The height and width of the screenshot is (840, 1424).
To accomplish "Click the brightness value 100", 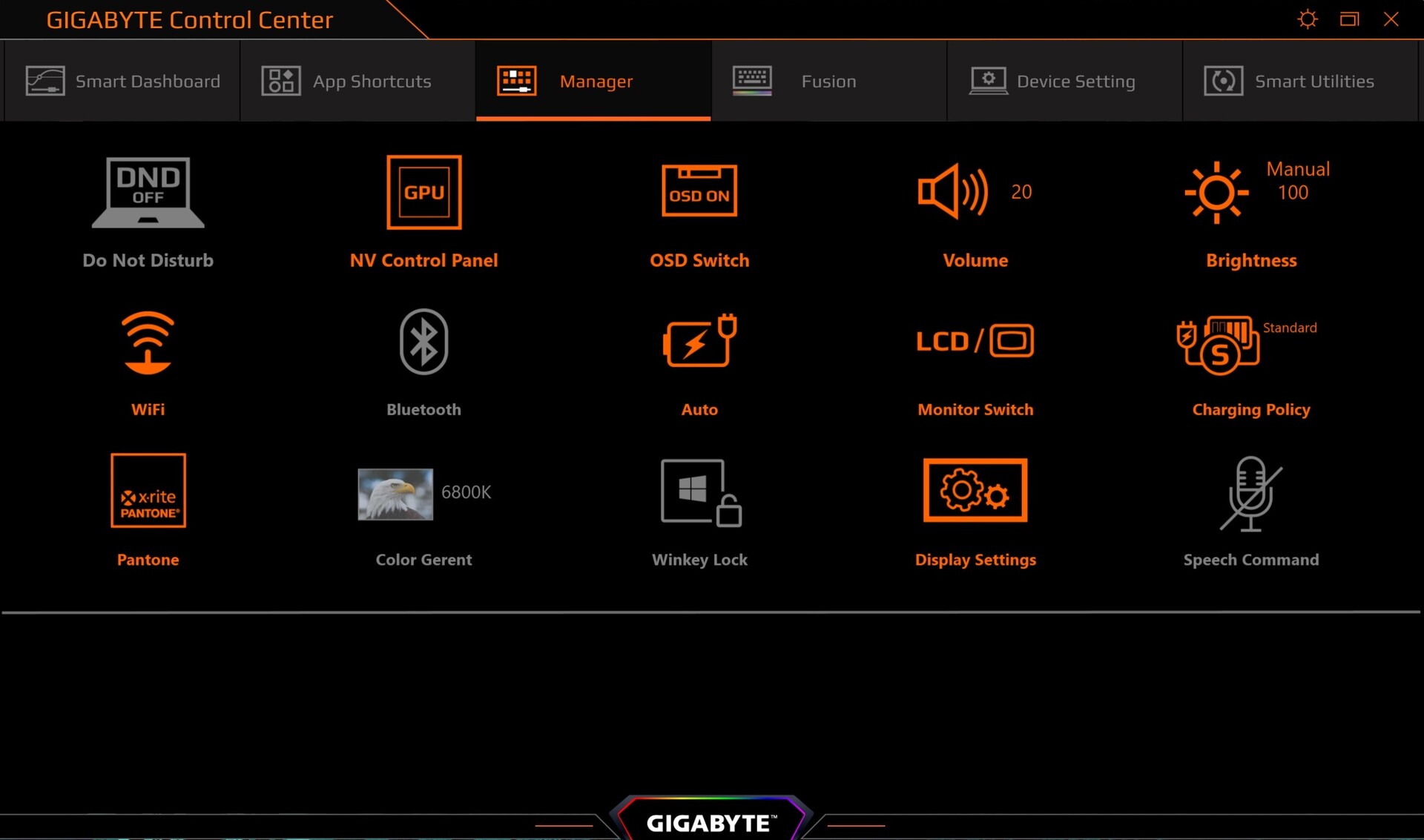I will point(1293,193).
